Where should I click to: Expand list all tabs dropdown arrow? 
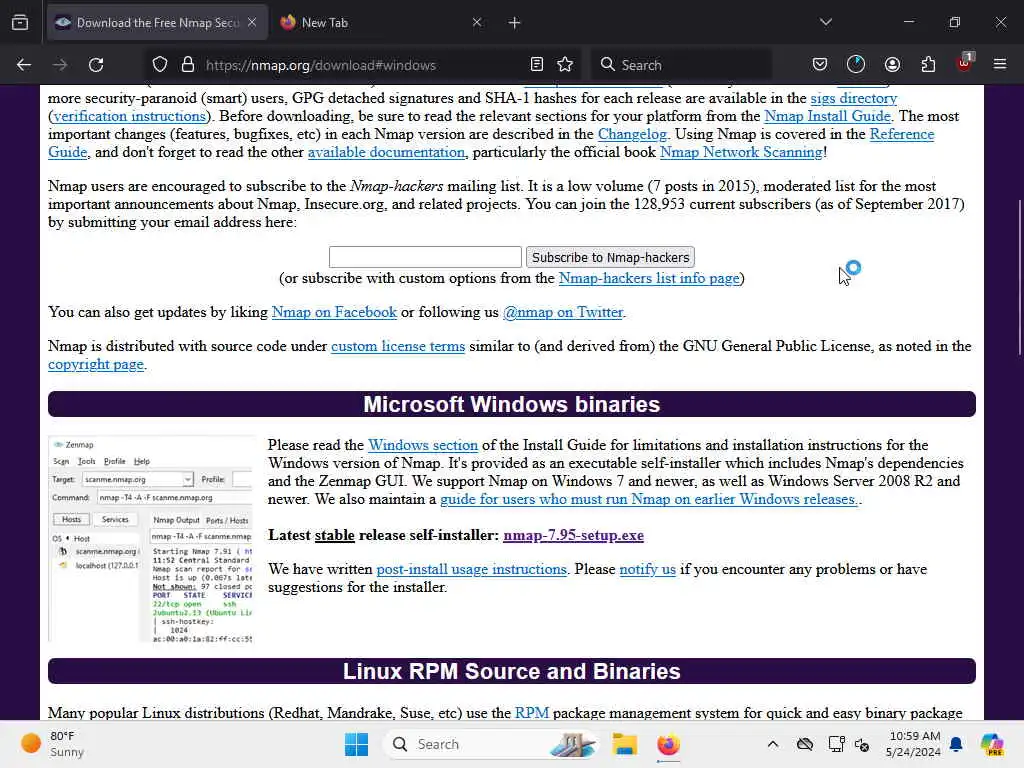pos(826,22)
